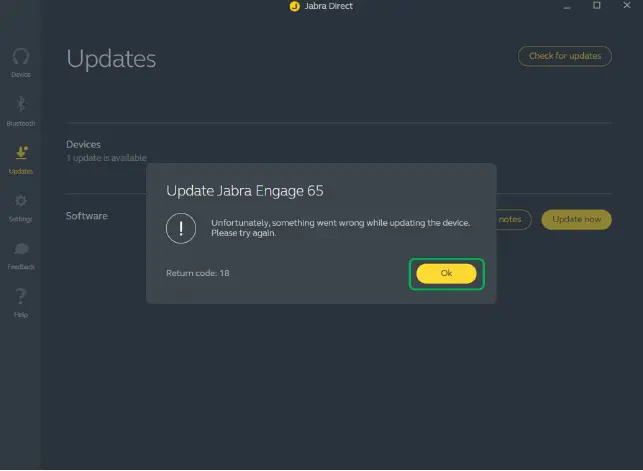This screenshot has width=643, height=471.
Task: Click the Devices section heading
Action: [x=83, y=144]
